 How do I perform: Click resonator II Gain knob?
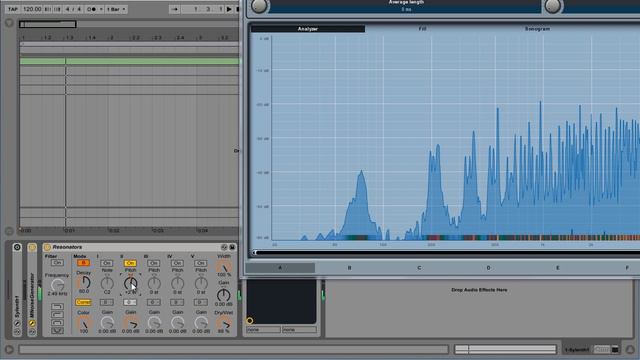(x=131, y=323)
